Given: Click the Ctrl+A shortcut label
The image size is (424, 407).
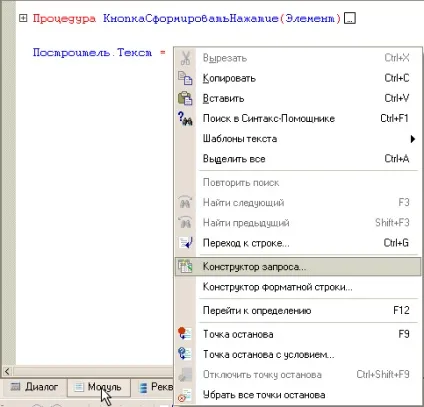Looking at the screenshot, I should tap(397, 158).
